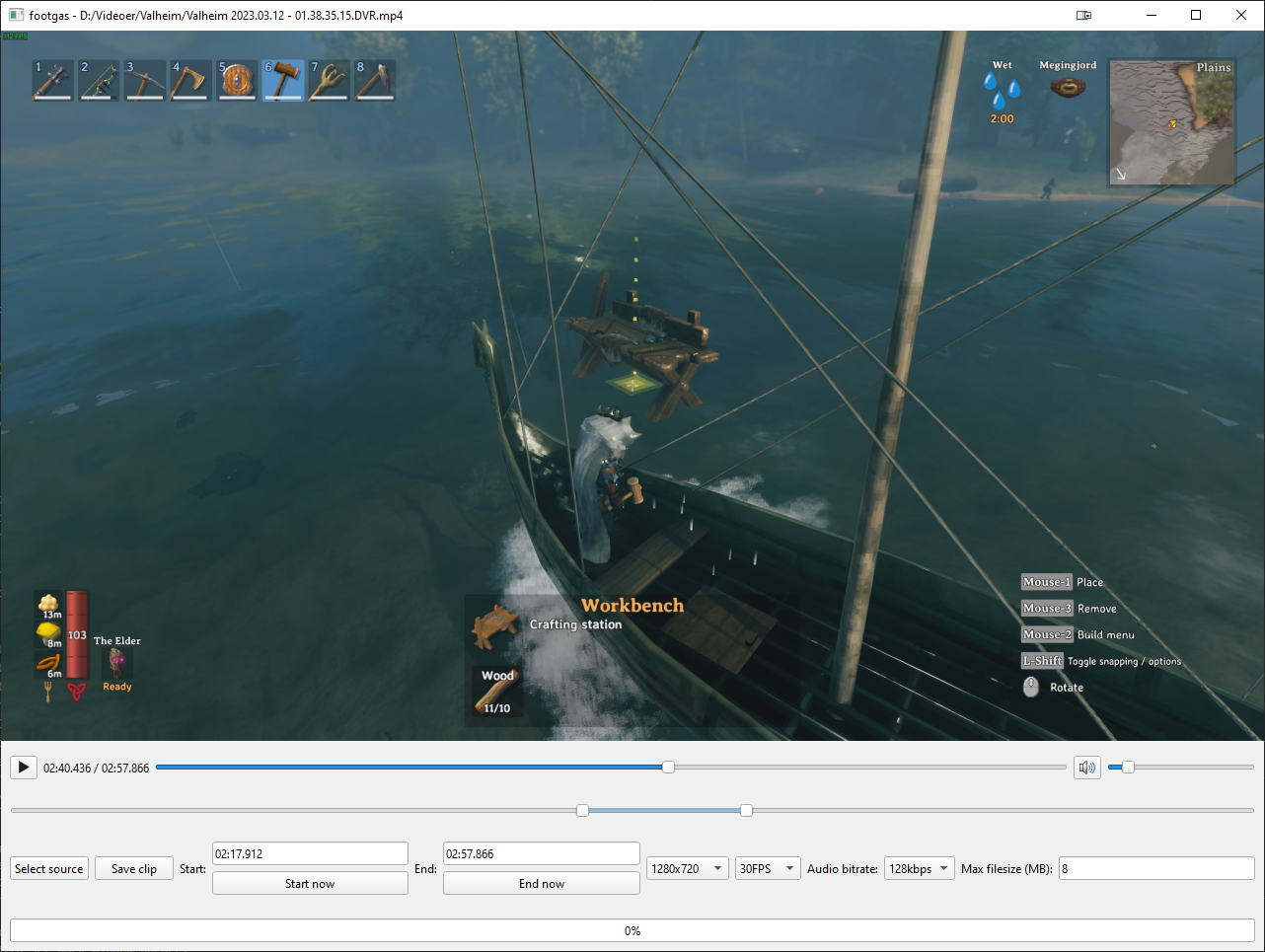Click the Wood 11/10 requirement icon
Viewport: 1265px width, 952px height.
click(x=496, y=692)
